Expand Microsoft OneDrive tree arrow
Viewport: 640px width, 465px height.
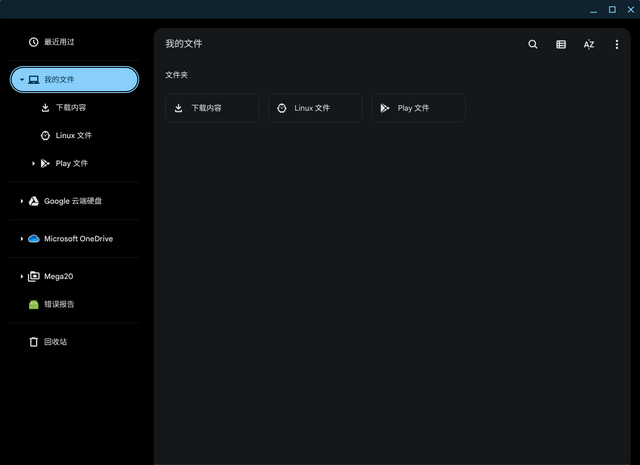[22, 239]
